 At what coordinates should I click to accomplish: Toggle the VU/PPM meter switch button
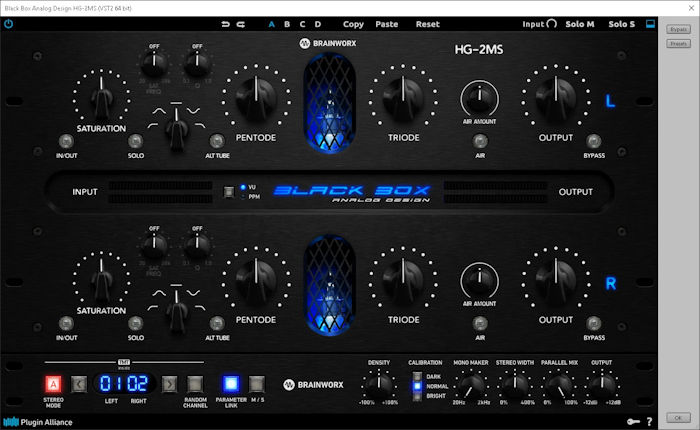pos(229,192)
